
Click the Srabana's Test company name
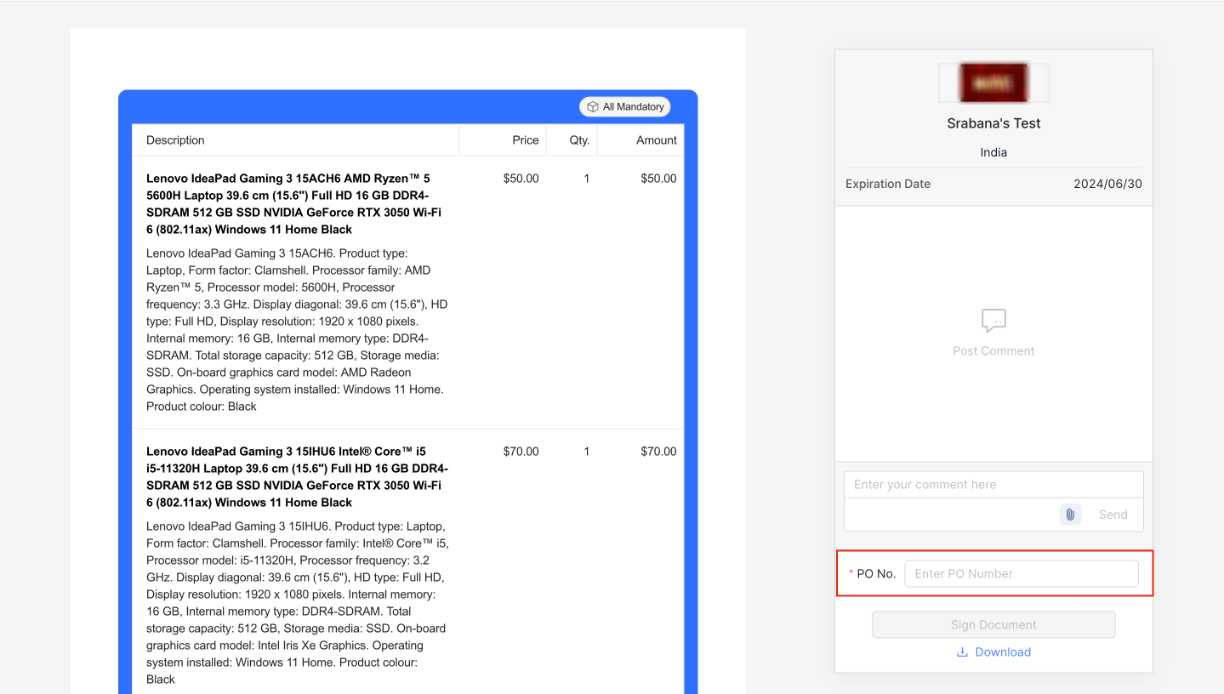(x=994, y=124)
